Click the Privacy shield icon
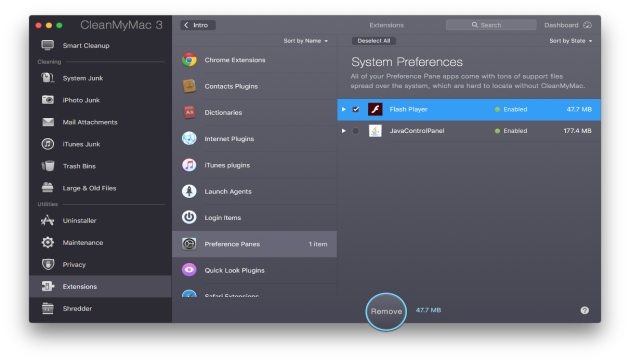630x361 pixels. click(x=47, y=264)
